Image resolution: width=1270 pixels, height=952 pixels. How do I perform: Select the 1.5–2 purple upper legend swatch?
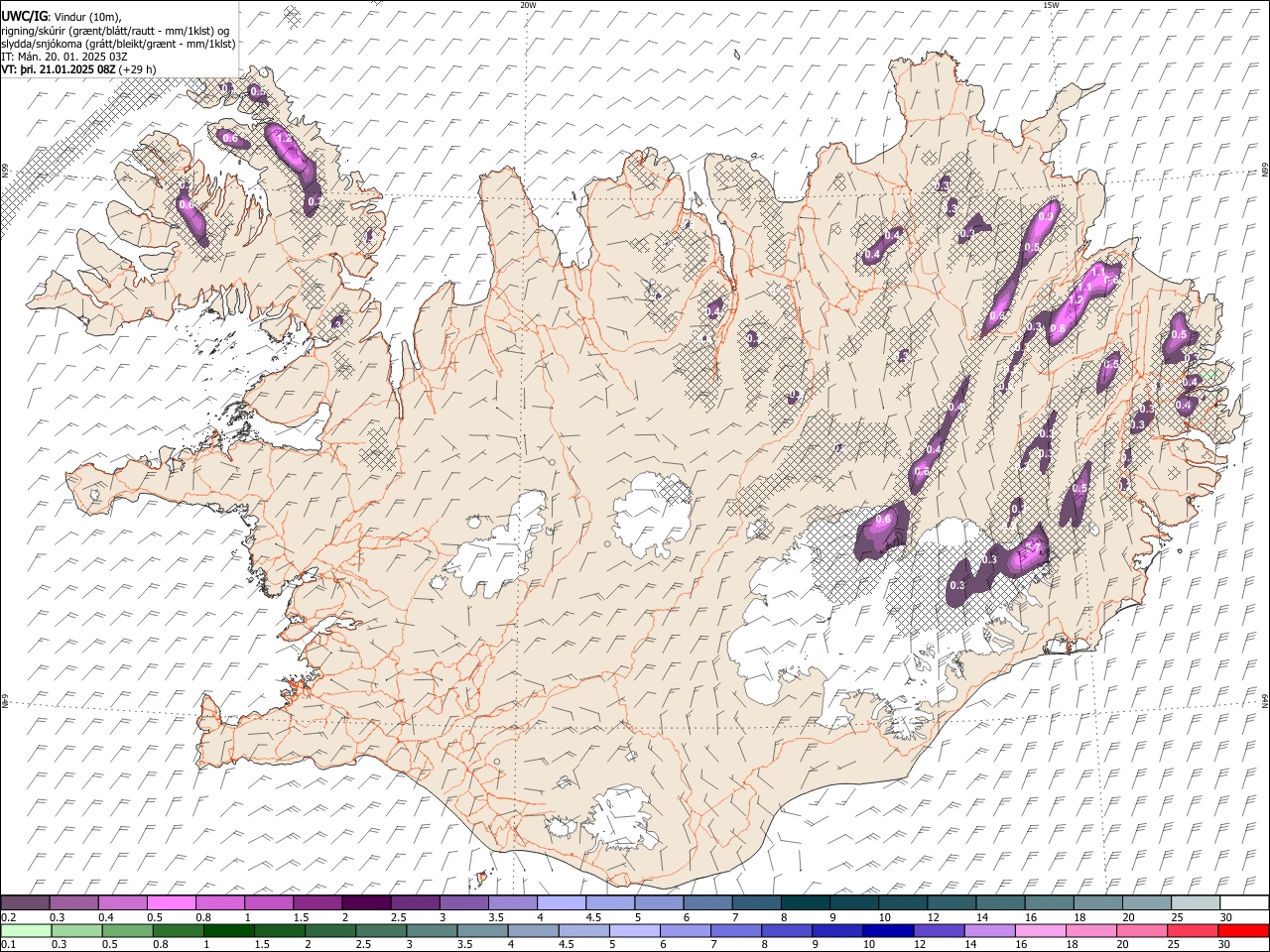pyautogui.click(x=317, y=902)
